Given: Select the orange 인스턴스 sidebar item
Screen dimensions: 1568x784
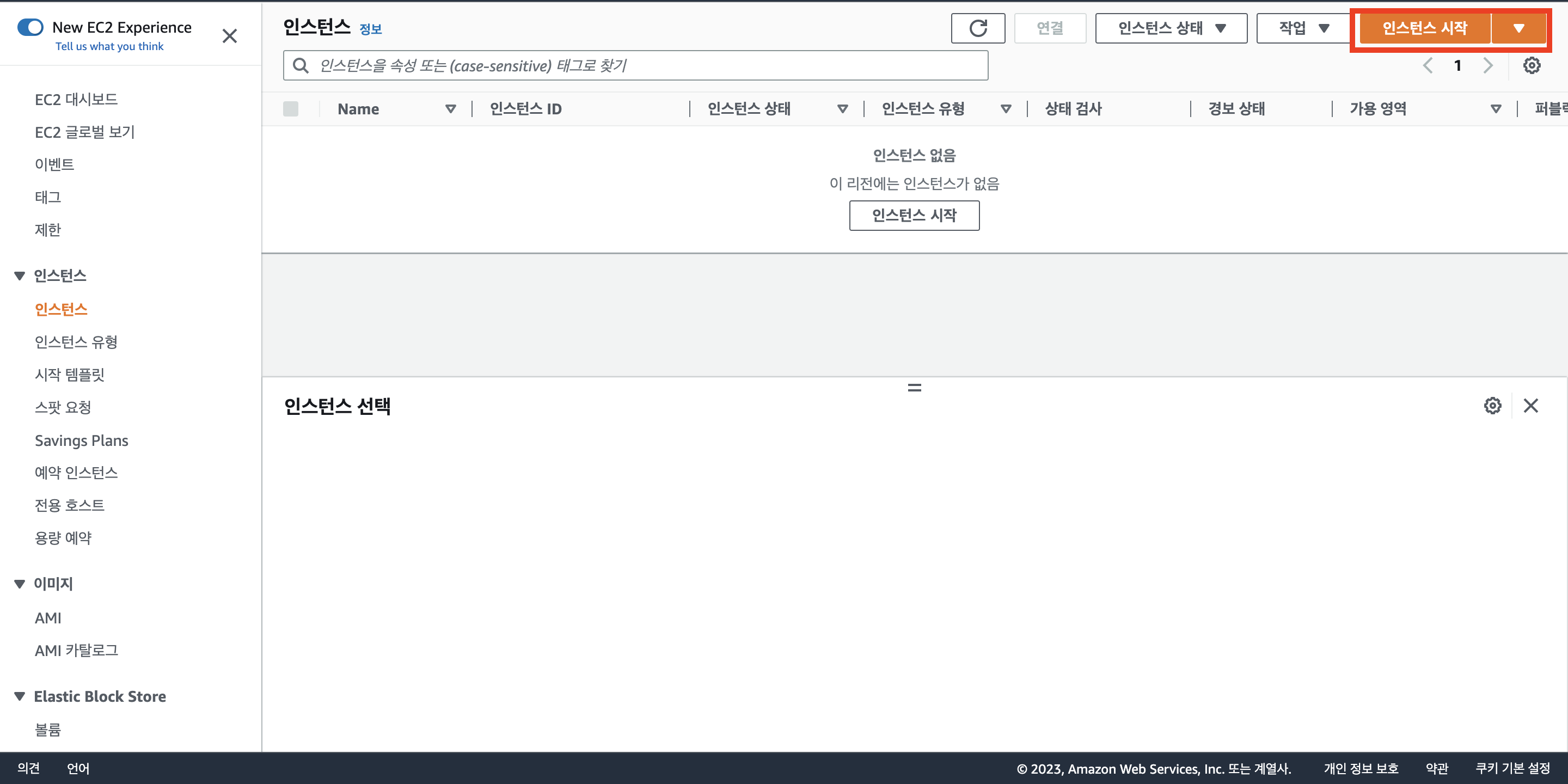Looking at the screenshot, I should tap(61, 309).
